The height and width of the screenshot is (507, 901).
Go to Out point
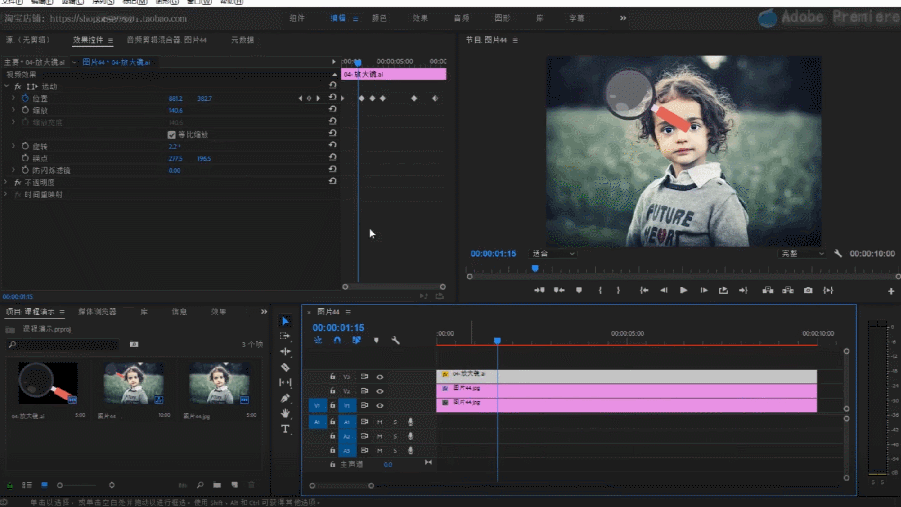click(x=743, y=290)
